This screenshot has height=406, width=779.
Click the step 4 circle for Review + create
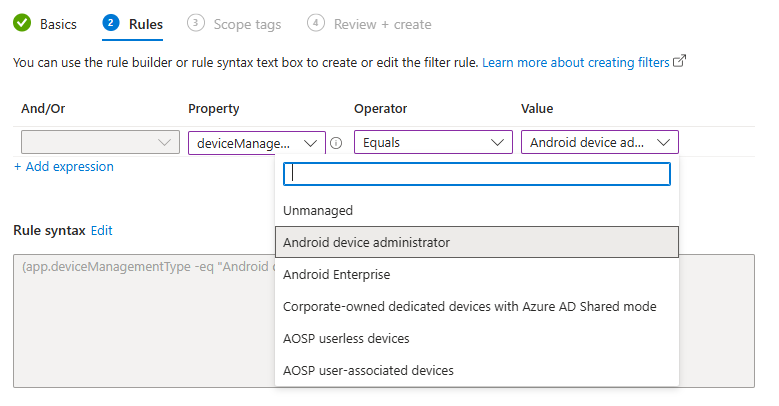click(316, 23)
